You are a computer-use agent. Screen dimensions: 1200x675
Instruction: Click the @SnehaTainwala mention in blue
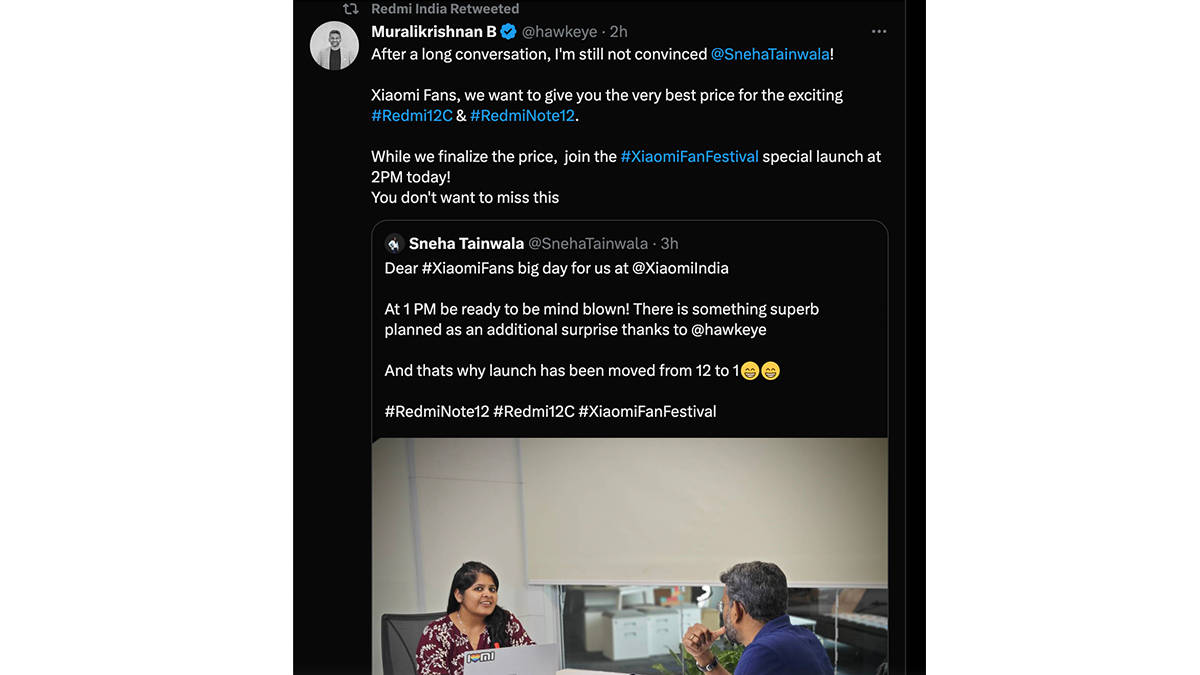click(770, 54)
